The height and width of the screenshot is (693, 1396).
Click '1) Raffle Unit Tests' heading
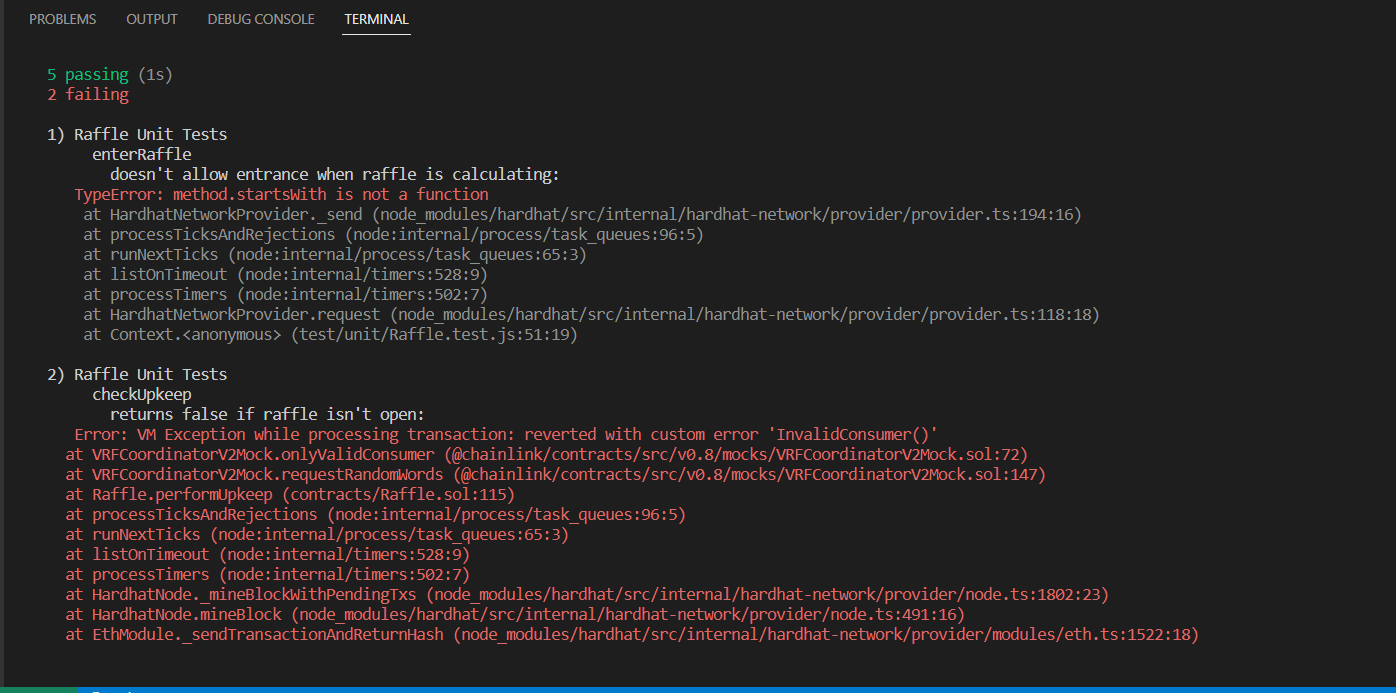coord(137,135)
